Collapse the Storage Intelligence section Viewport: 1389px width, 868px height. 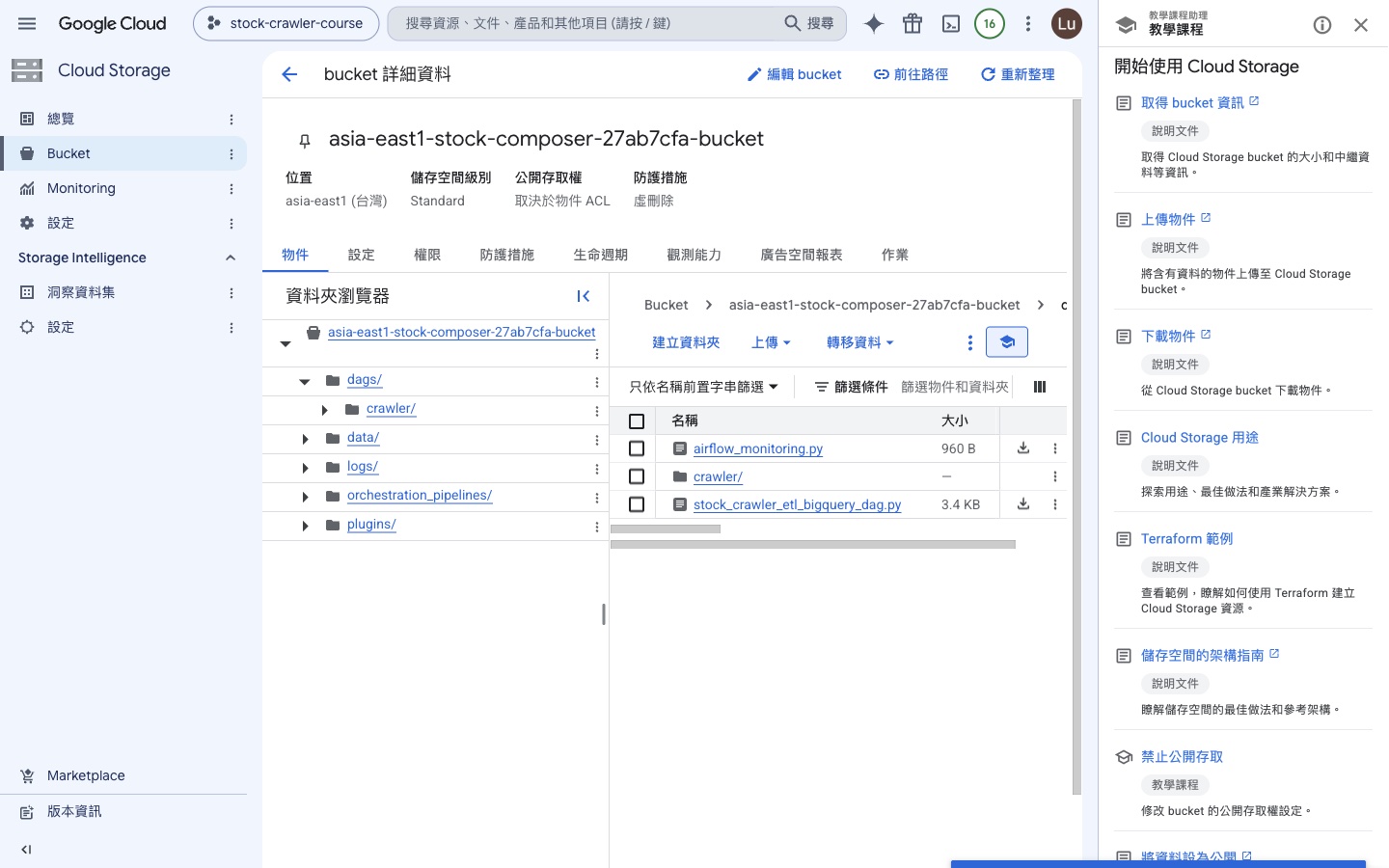coord(231,258)
